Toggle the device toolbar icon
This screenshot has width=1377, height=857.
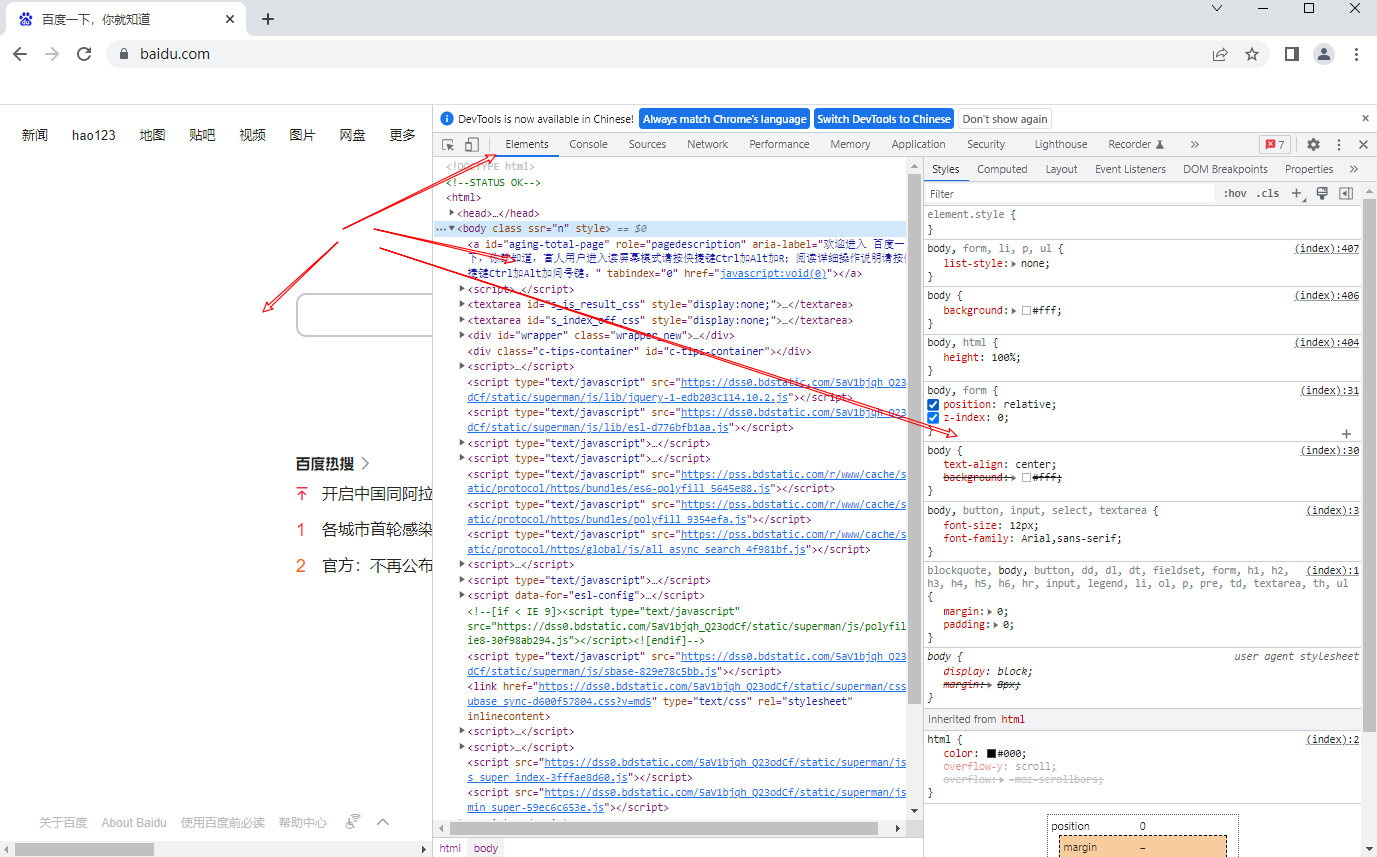coord(472,145)
